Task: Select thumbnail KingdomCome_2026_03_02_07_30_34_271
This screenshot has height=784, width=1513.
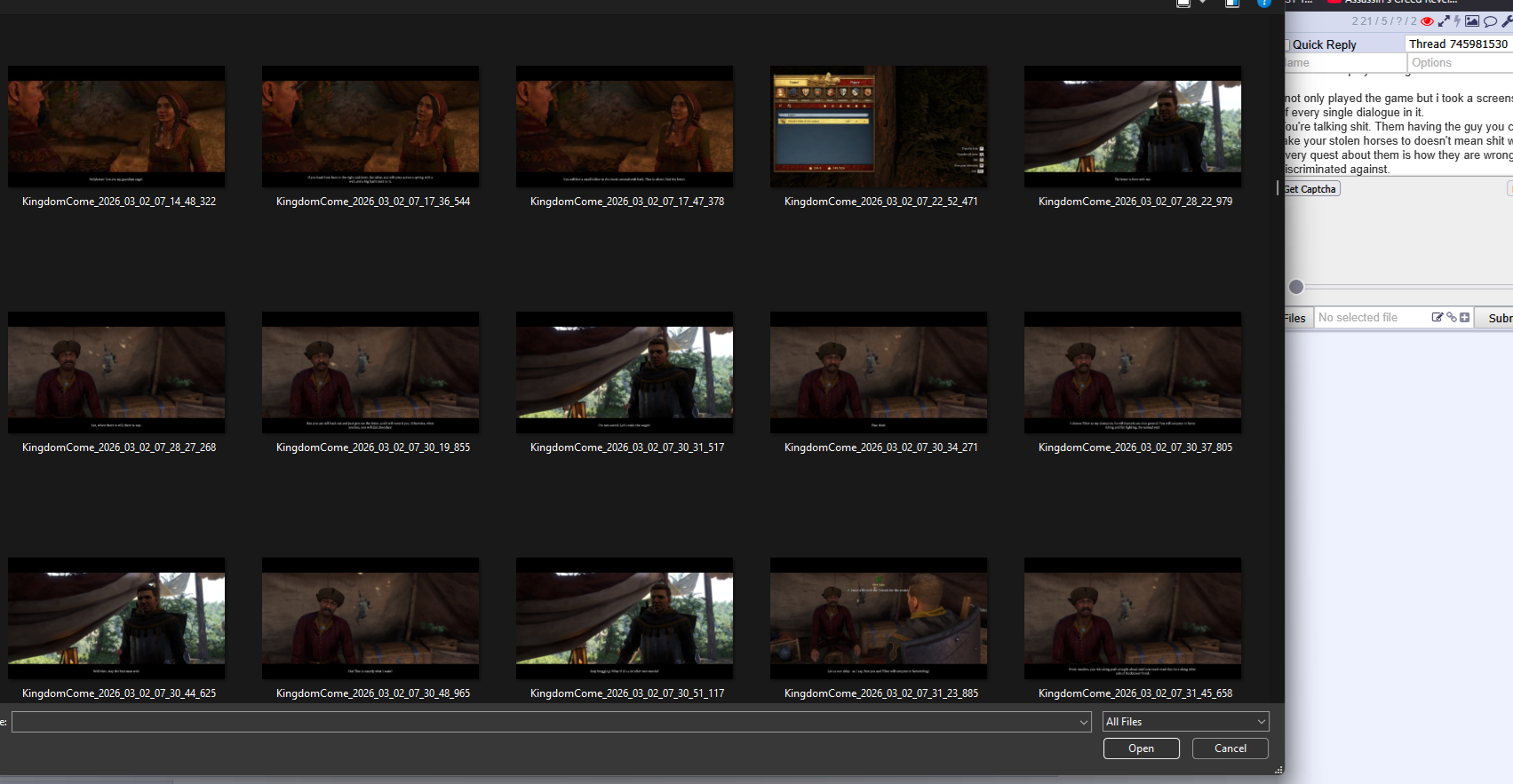Action: tap(879, 373)
